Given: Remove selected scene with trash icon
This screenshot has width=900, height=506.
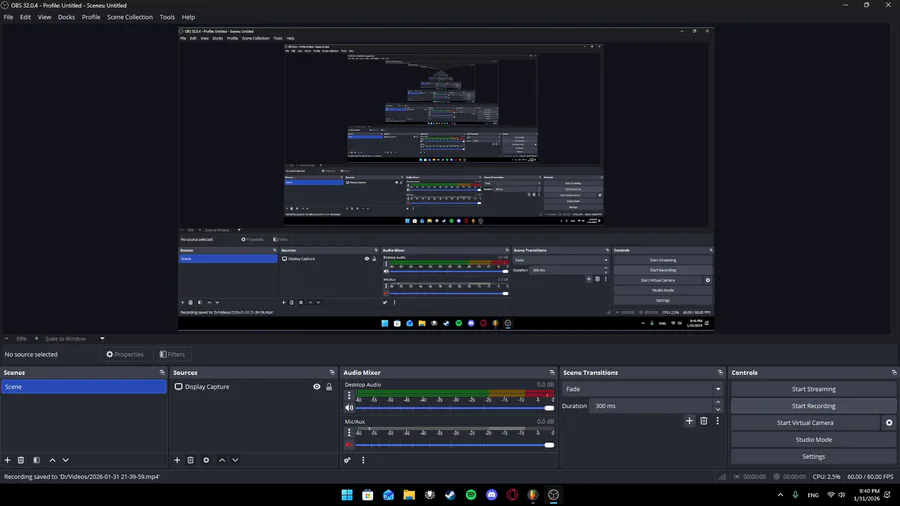Looking at the screenshot, I should pyautogui.click(x=21, y=460).
